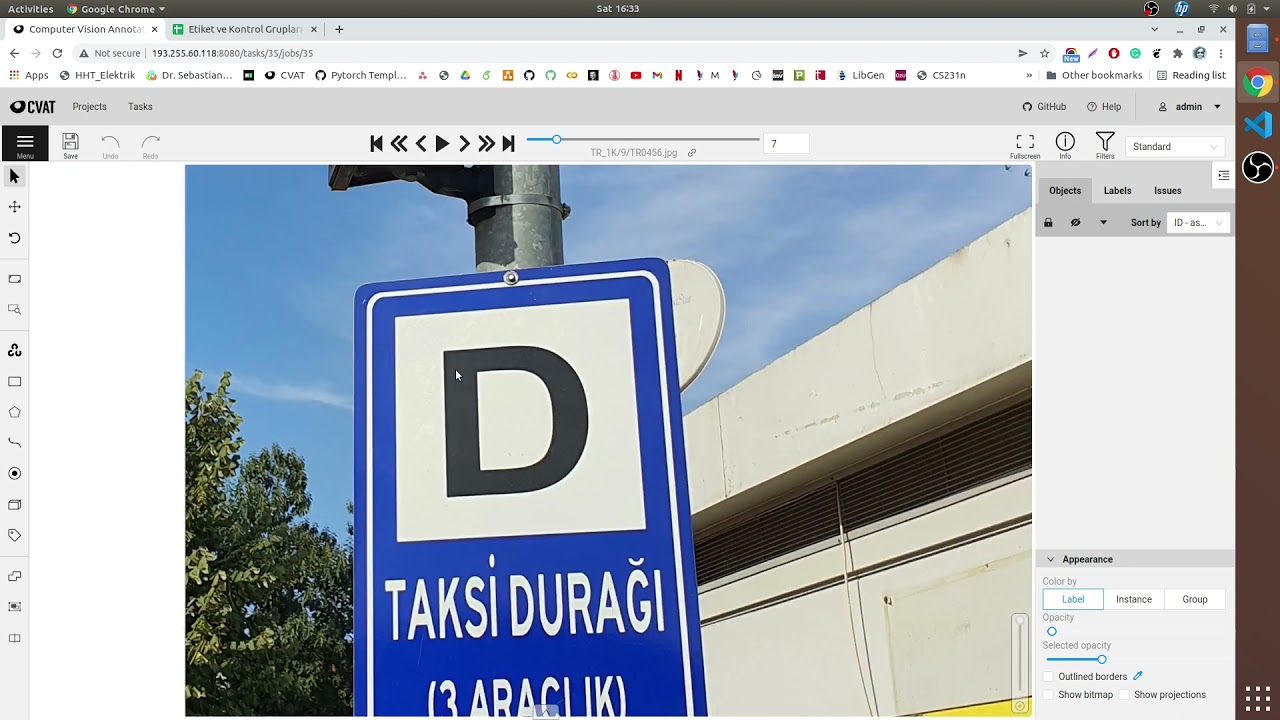Image resolution: width=1280 pixels, height=720 pixels.
Task: Play the frame sequence
Action: coord(442,144)
